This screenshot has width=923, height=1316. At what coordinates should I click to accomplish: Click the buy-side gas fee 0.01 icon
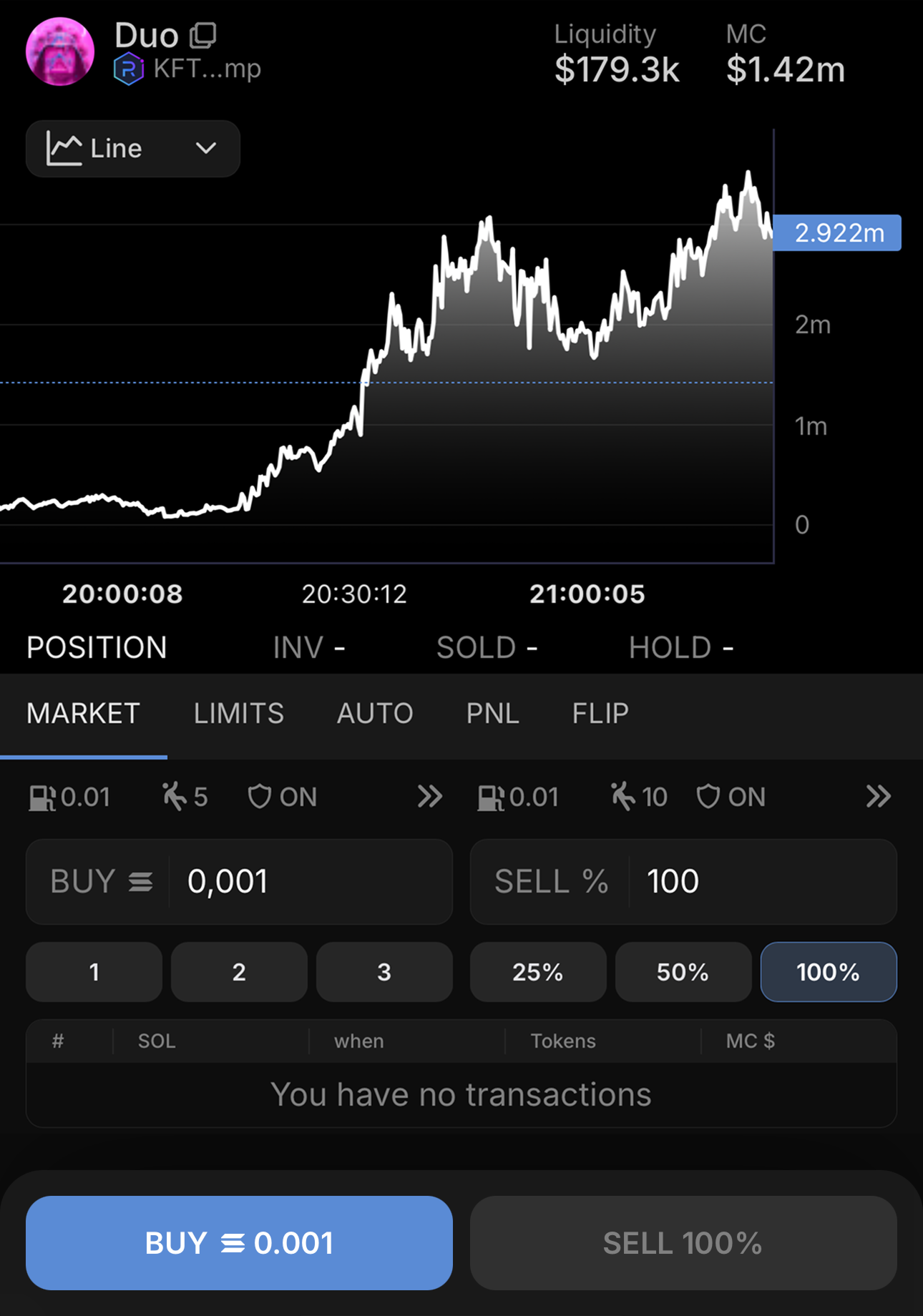(x=42, y=797)
